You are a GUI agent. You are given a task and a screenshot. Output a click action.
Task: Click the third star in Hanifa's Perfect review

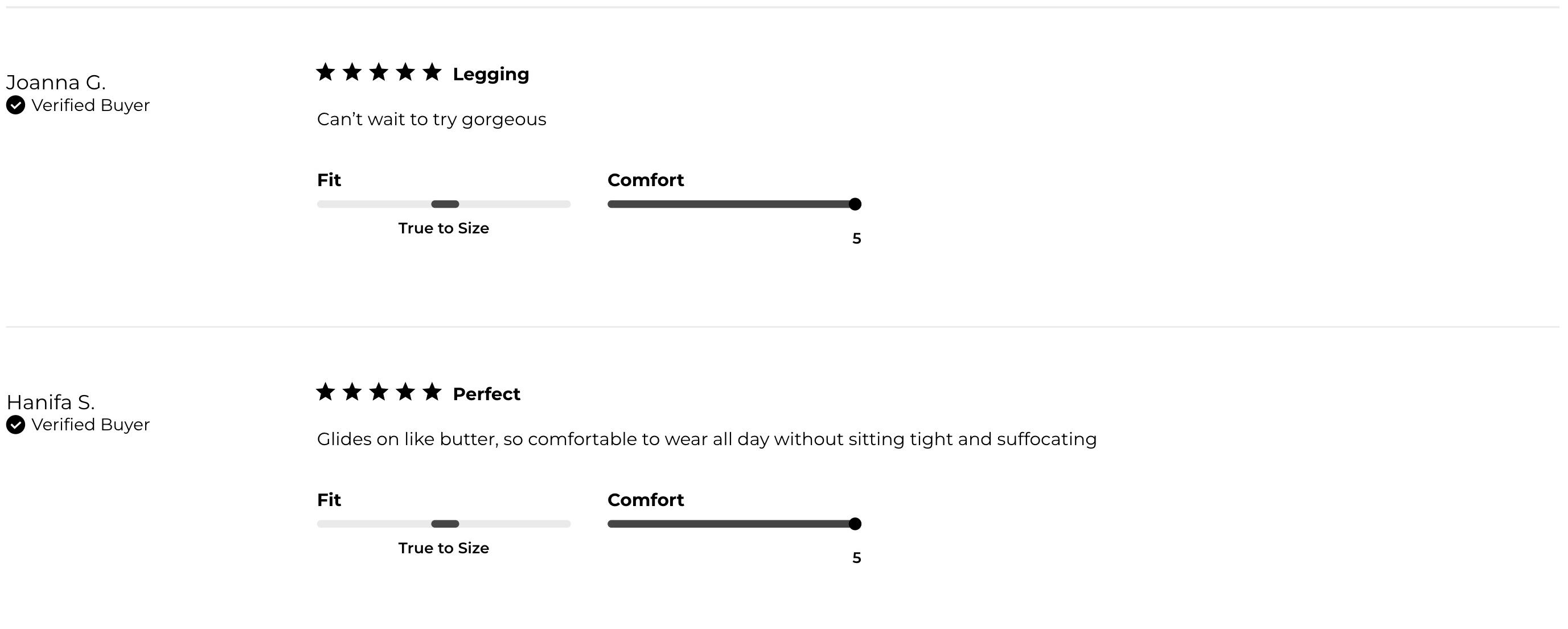point(379,392)
